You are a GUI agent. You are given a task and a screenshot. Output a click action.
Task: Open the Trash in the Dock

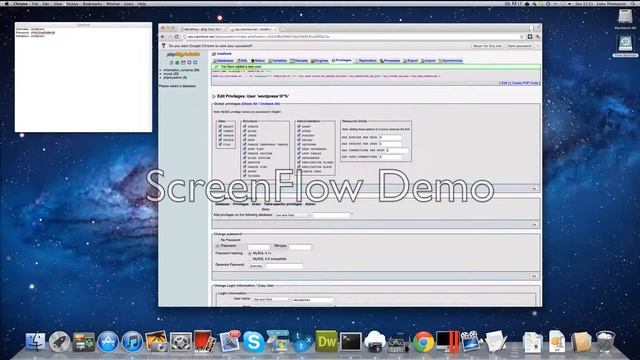pos(605,341)
